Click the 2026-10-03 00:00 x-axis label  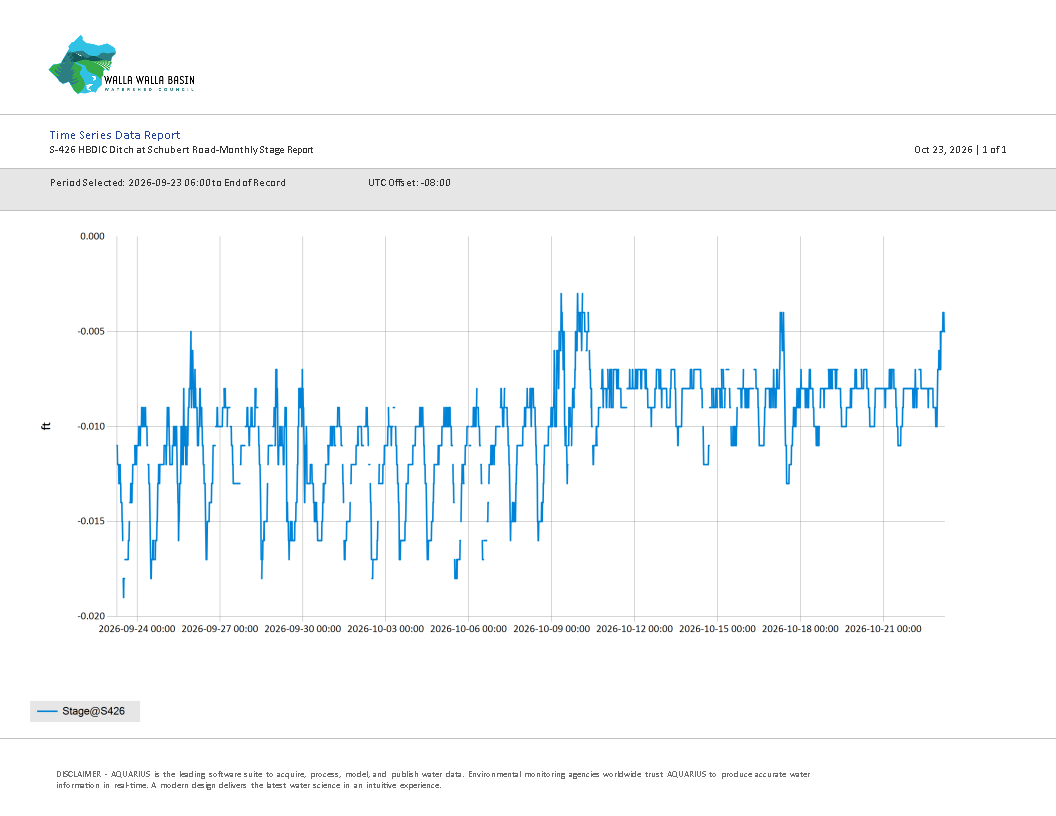[x=385, y=629]
